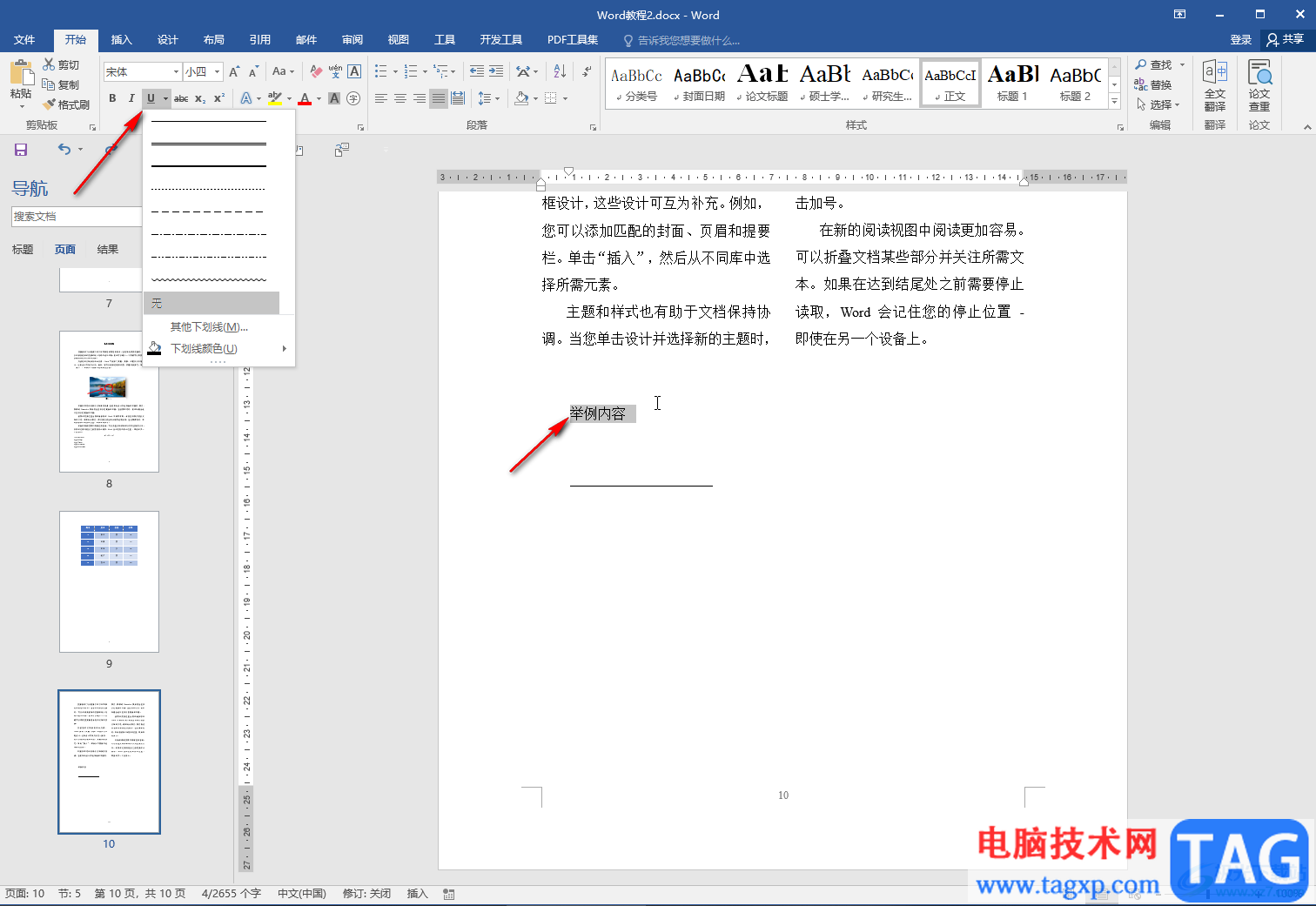Click the Copy (复制) button
The height and width of the screenshot is (906, 1316).
[x=61, y=84]
